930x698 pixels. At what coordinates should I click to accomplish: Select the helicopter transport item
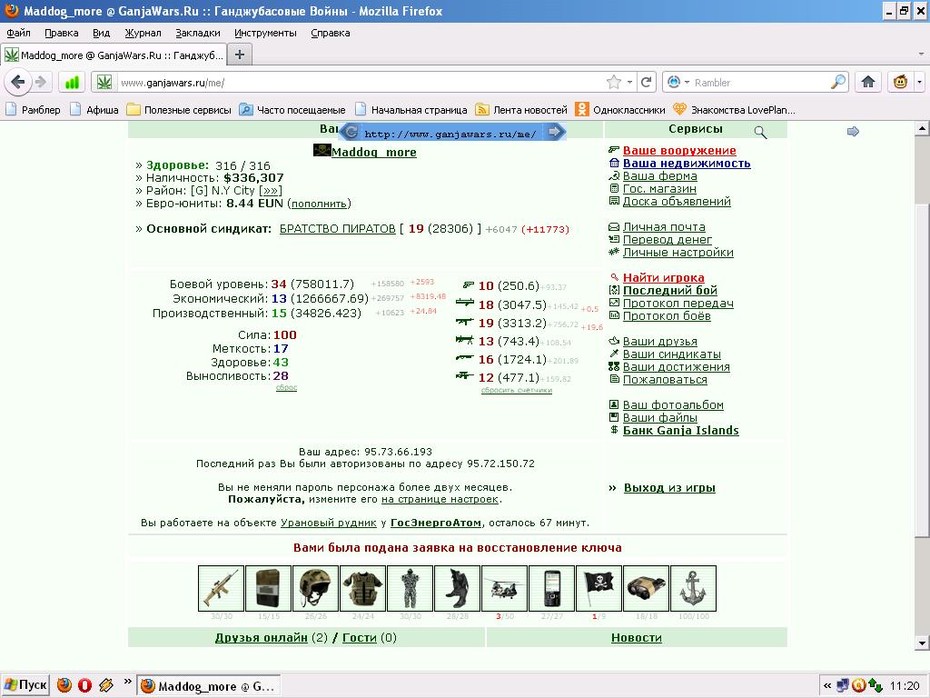point(504,588)
